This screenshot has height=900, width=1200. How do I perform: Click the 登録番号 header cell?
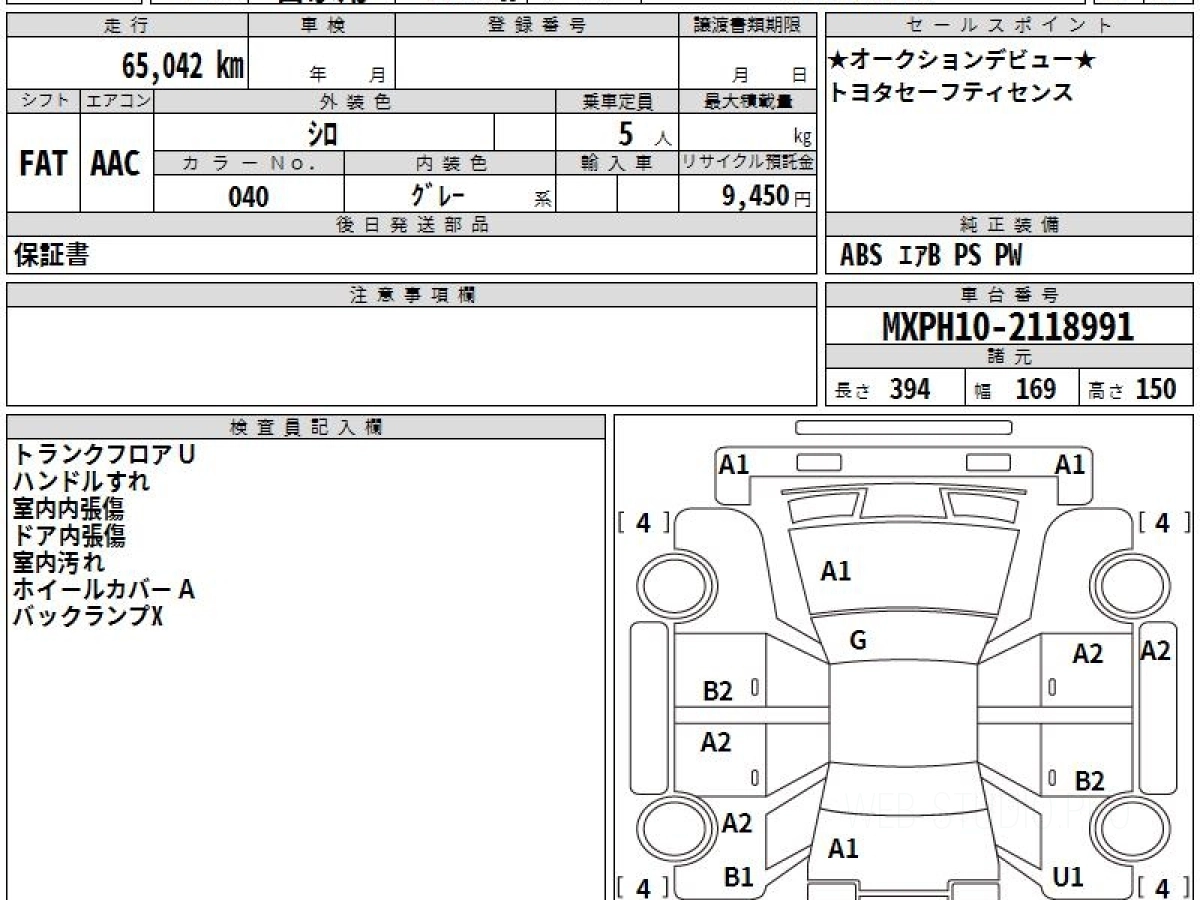click(x=536, y=26)
